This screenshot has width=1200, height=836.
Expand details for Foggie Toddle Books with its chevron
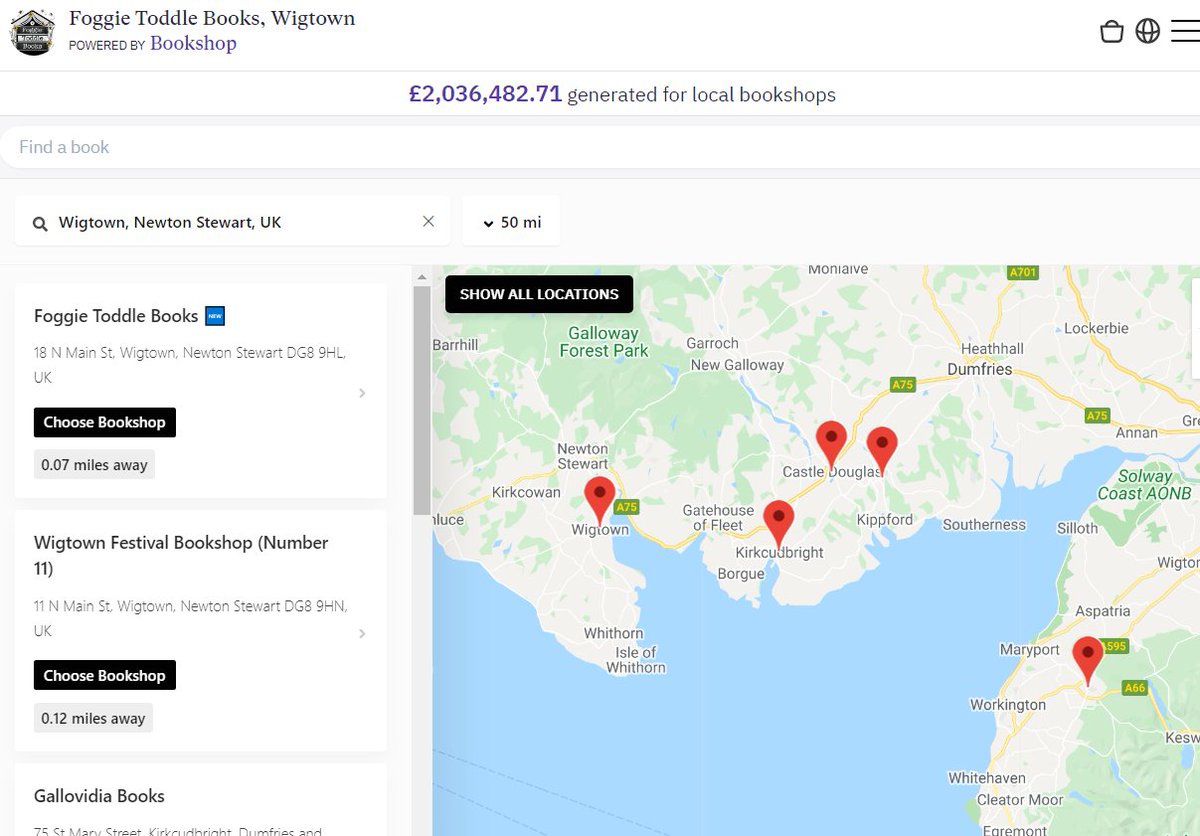point(362,393)
